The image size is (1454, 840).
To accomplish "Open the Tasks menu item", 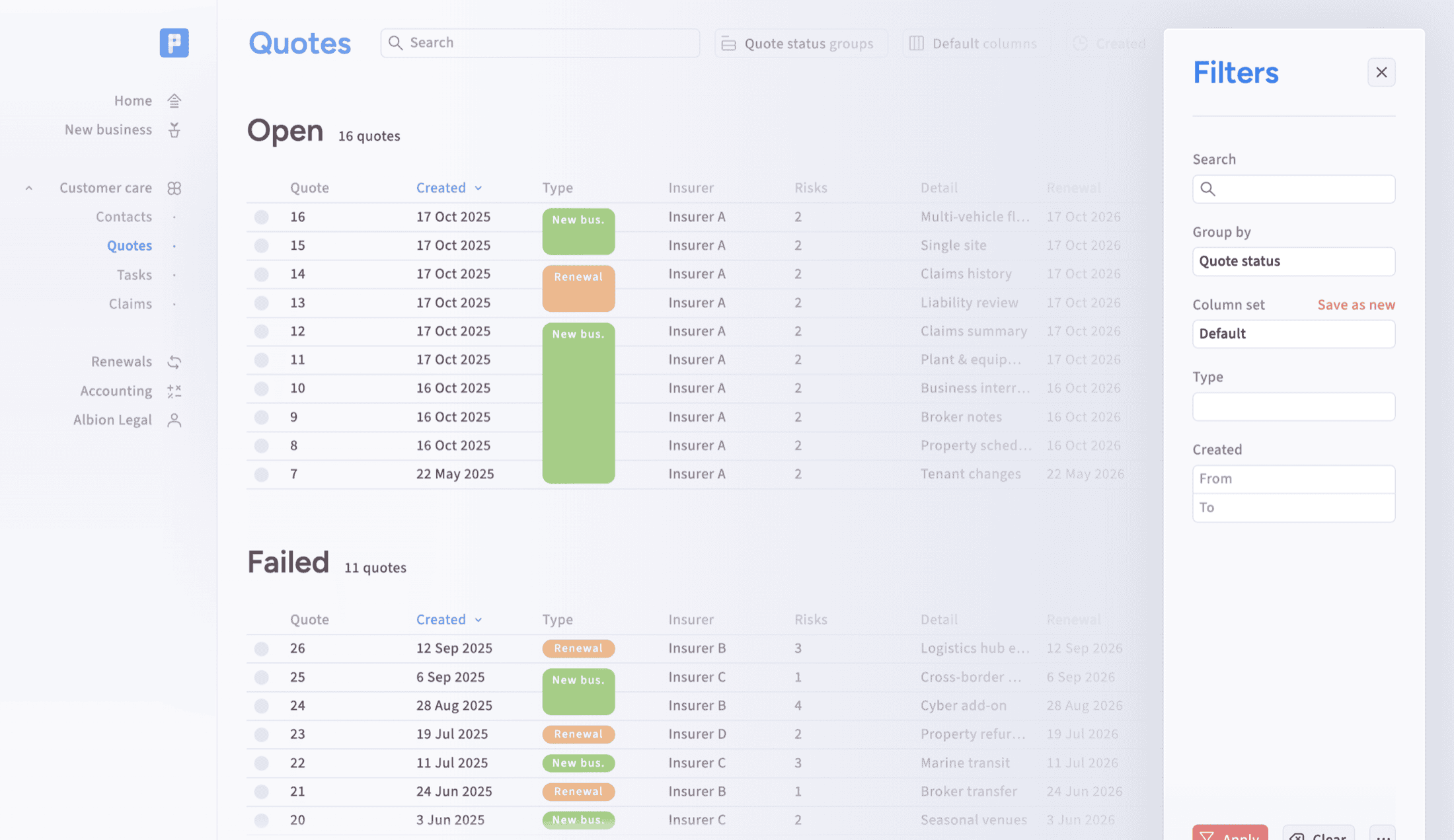I will 134,274.
